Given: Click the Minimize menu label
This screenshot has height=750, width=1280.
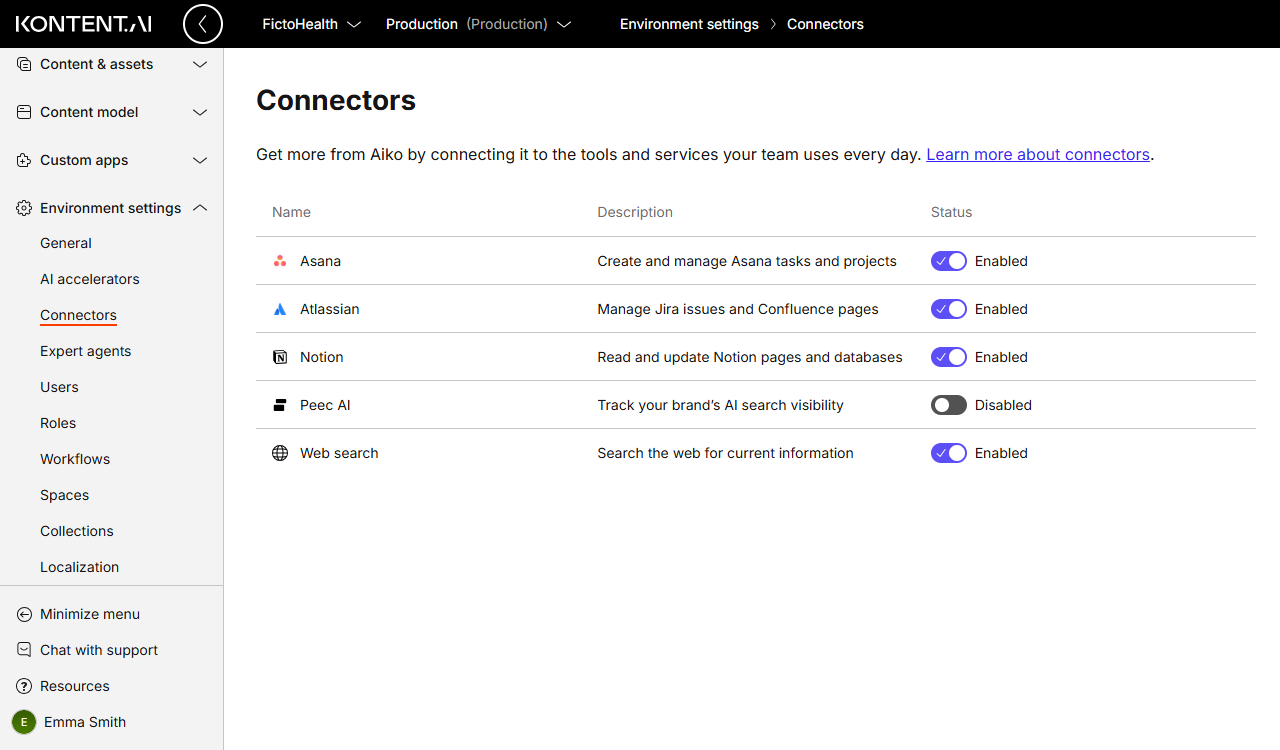Looking at the screenshot, I should coord(90,614).
